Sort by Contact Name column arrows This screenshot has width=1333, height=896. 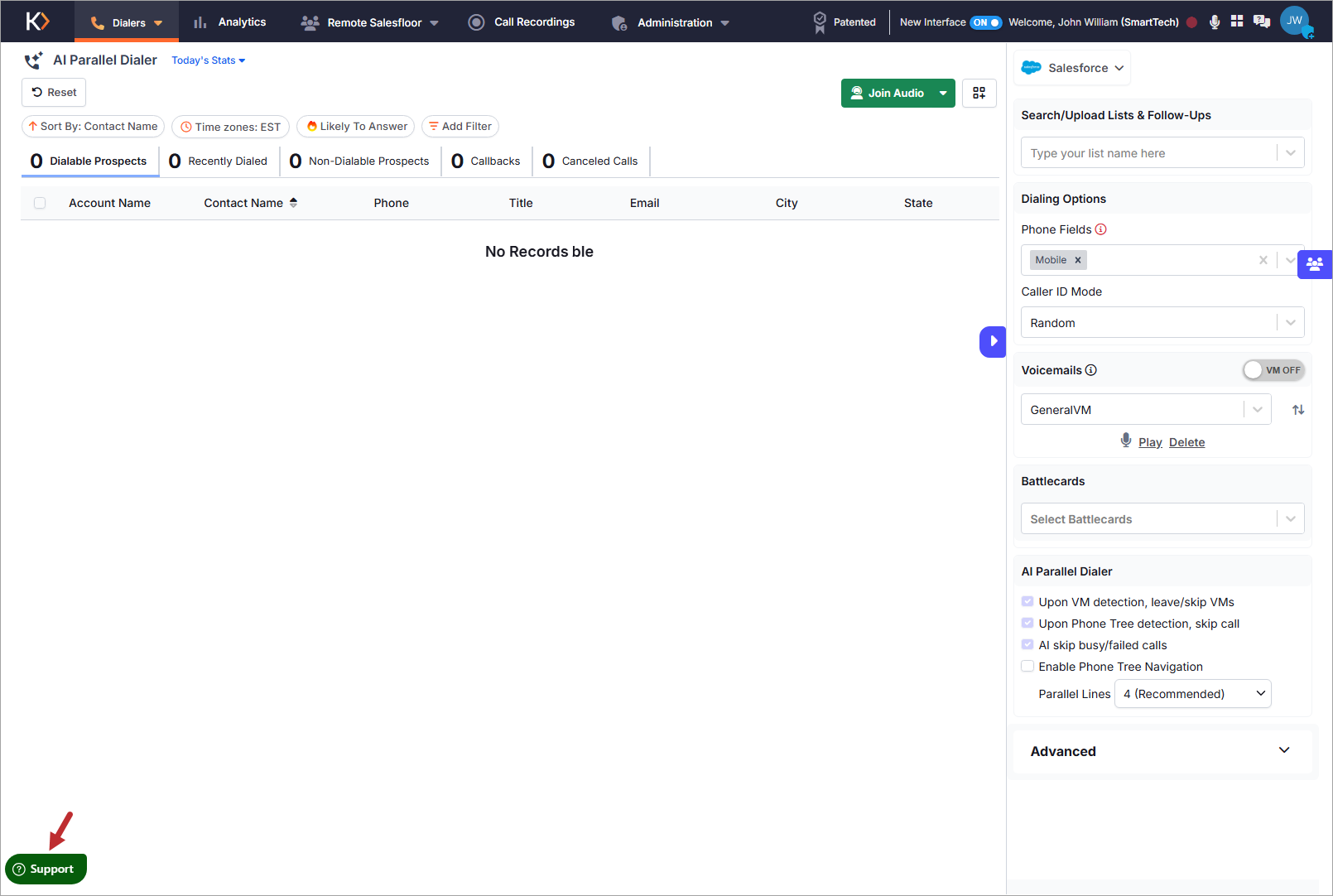pyautogui.click(x=293, y=203)
